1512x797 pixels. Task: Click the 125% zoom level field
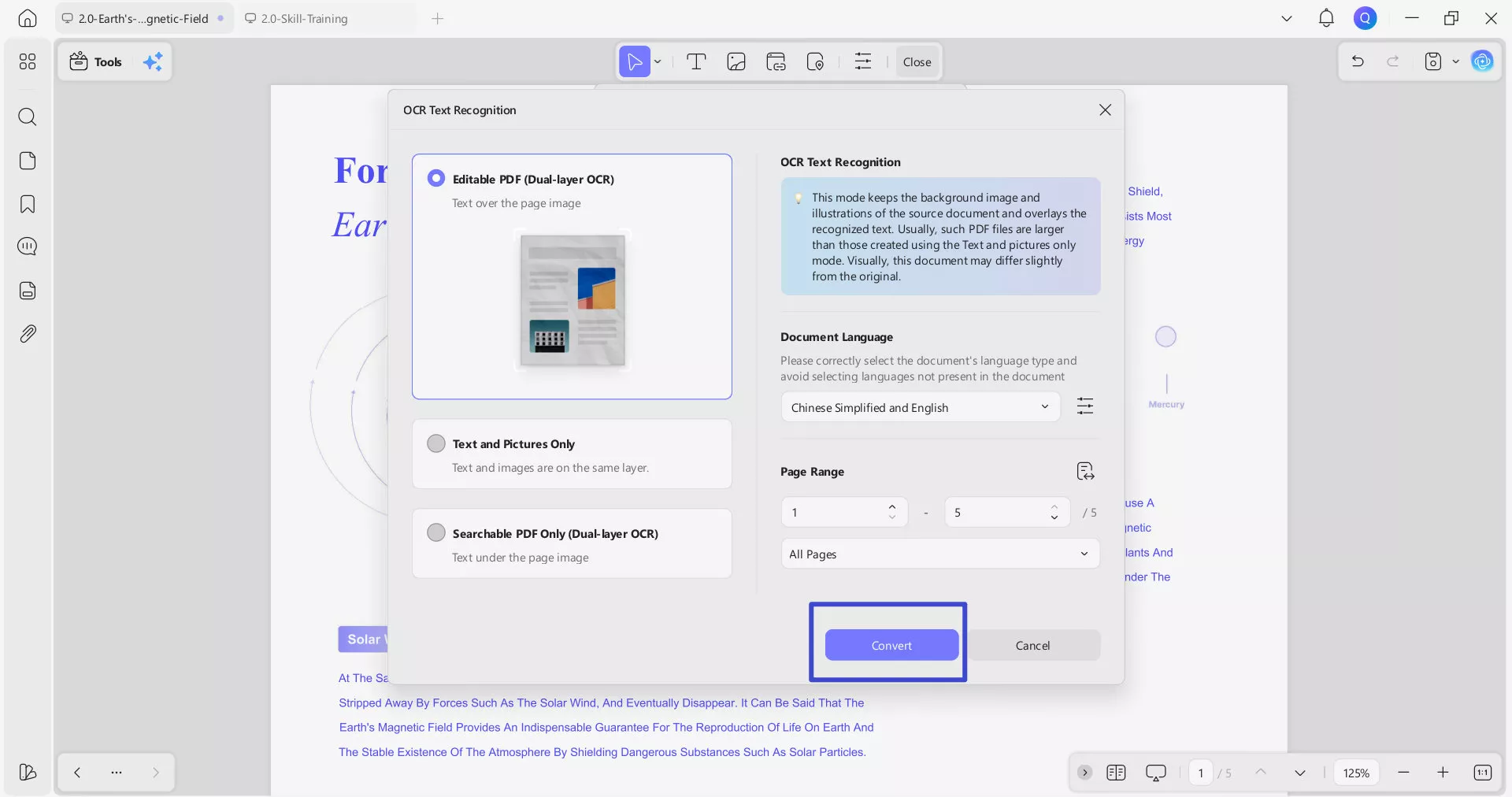click(1356, 773)
